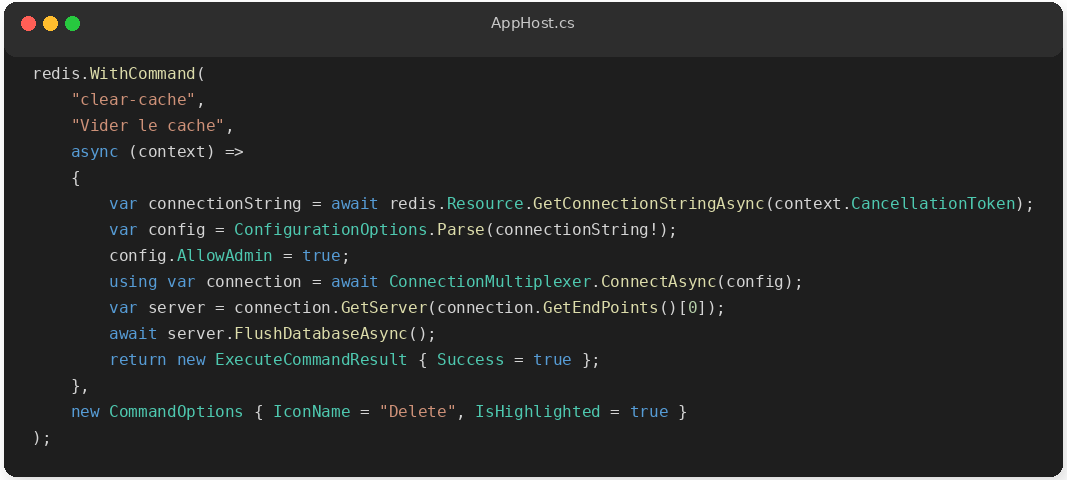
Task: Select the ConnectionMultiplexer class name
Action: pos(490,282)
